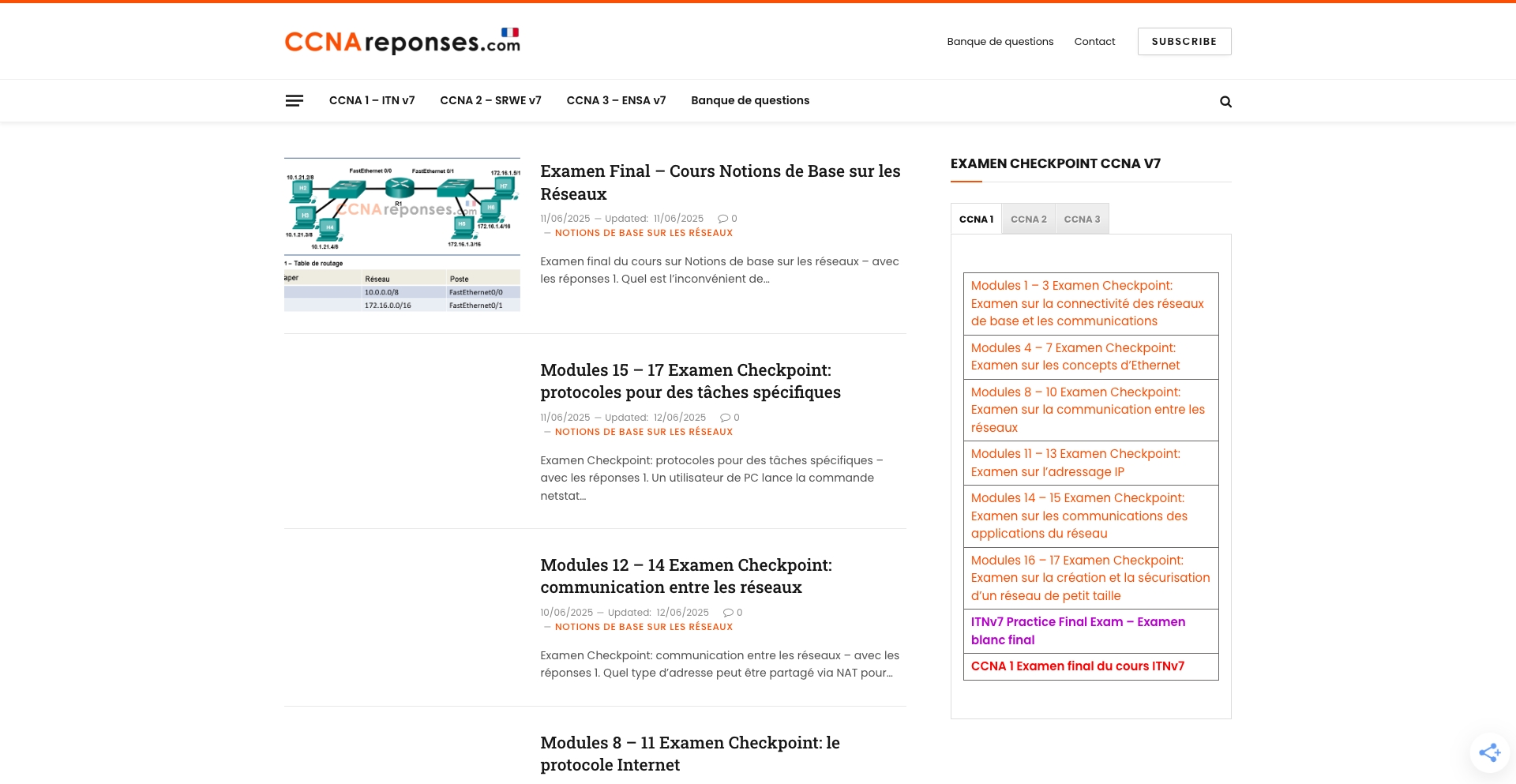Switch to the CCNA 3 sidebar tab
The width and height of the screenshot is (1516, 784).
[x=1082, y=219]
